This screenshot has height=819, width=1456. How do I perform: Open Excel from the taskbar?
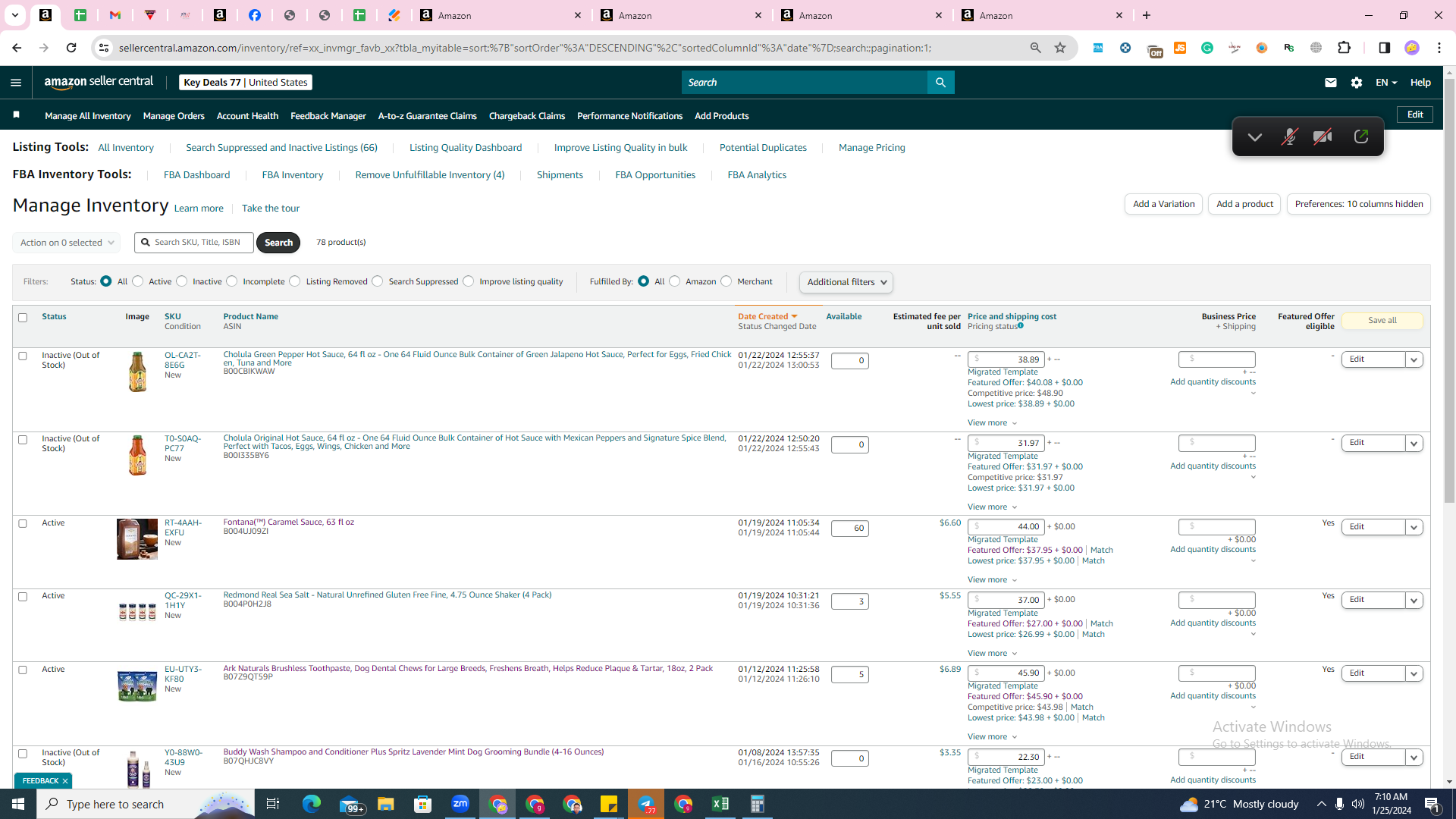(720, 804)
